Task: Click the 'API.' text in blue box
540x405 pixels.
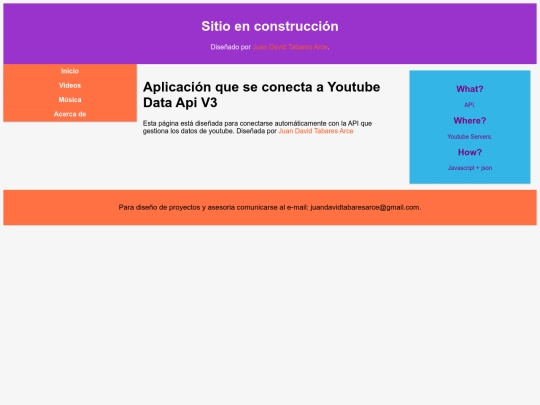Action: click(x=470, y=105)
